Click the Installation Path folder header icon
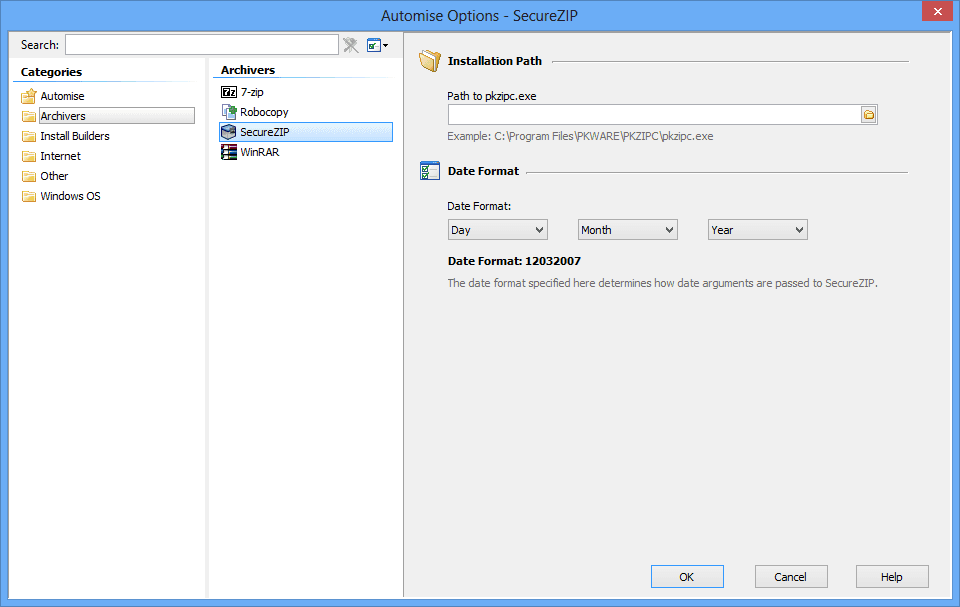This screenshot has width=960, height=607. click(430, 61)
